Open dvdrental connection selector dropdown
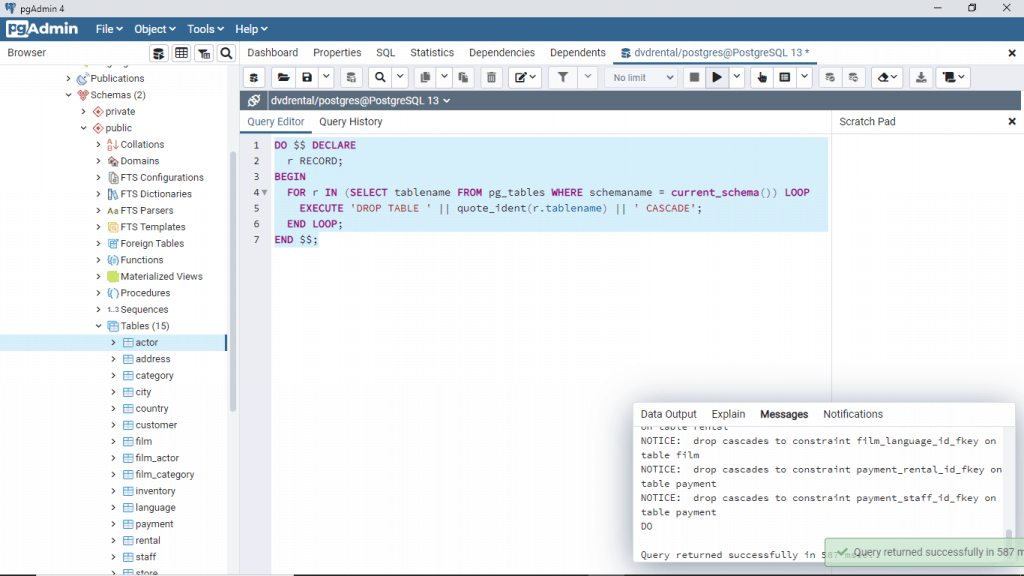 (x=360, y=101)
